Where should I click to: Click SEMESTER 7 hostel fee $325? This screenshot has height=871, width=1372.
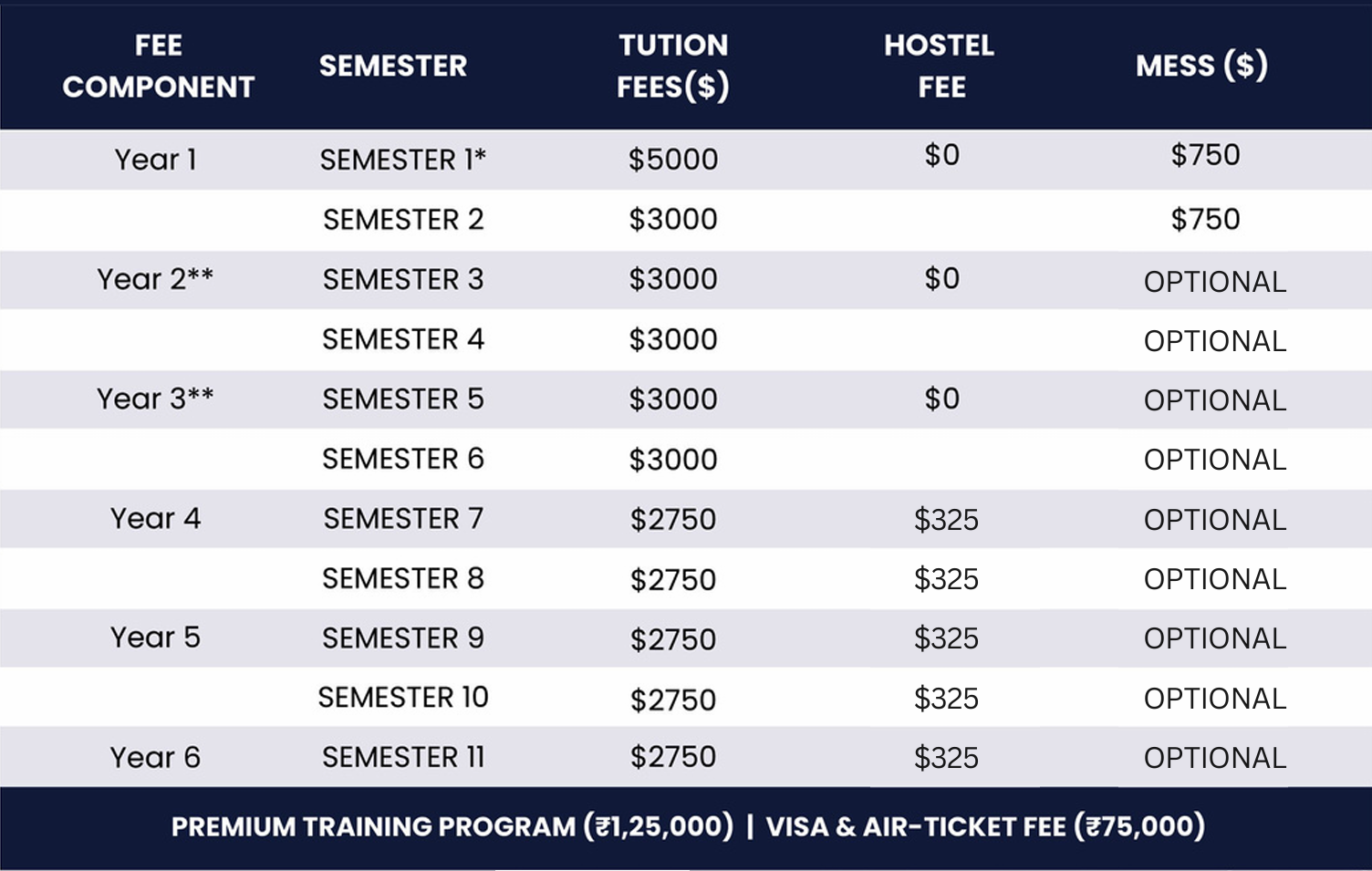click(x=946, y=520)
